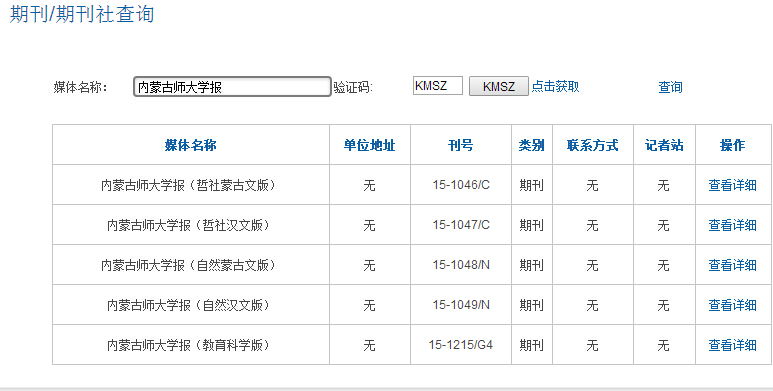The width and height of the screenshot is (773, 391).
Task: Click the 联系方式 column header
Action: (593, 145)
